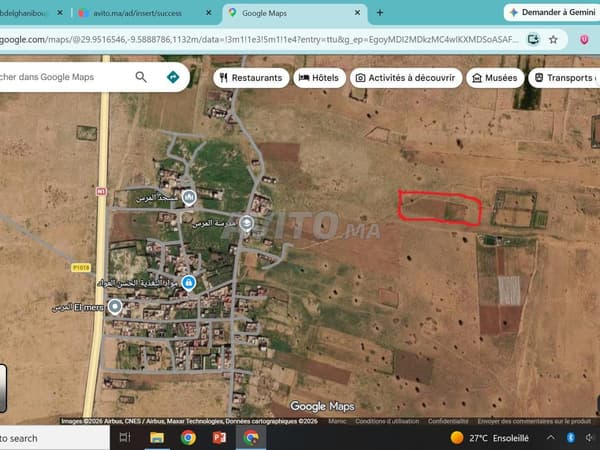Image resolution: width=600 pixels, height=450 pixels.
Task: Click the Bluetooth tray icon
Action: [x=571, y=437]
